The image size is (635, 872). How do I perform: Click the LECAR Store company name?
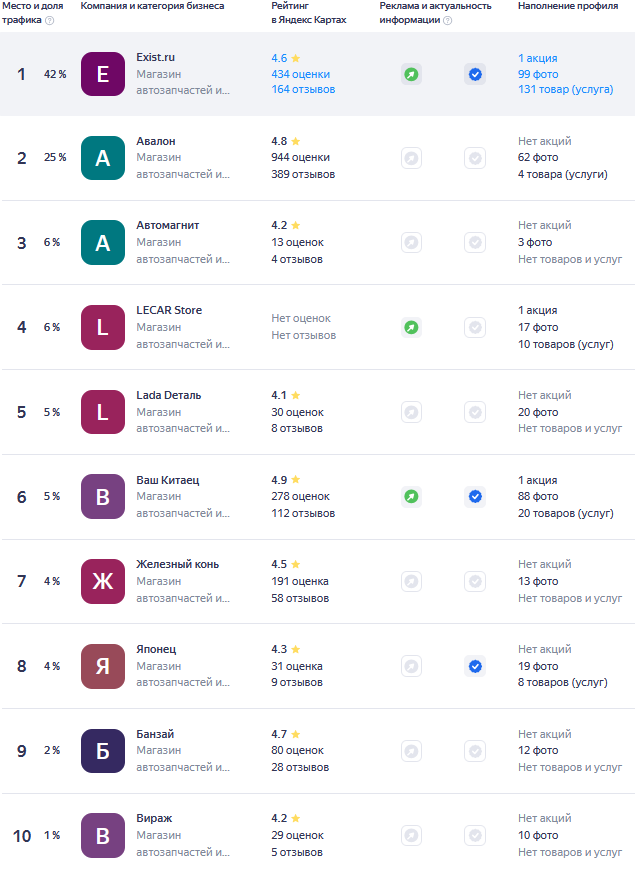coord(169,310)
